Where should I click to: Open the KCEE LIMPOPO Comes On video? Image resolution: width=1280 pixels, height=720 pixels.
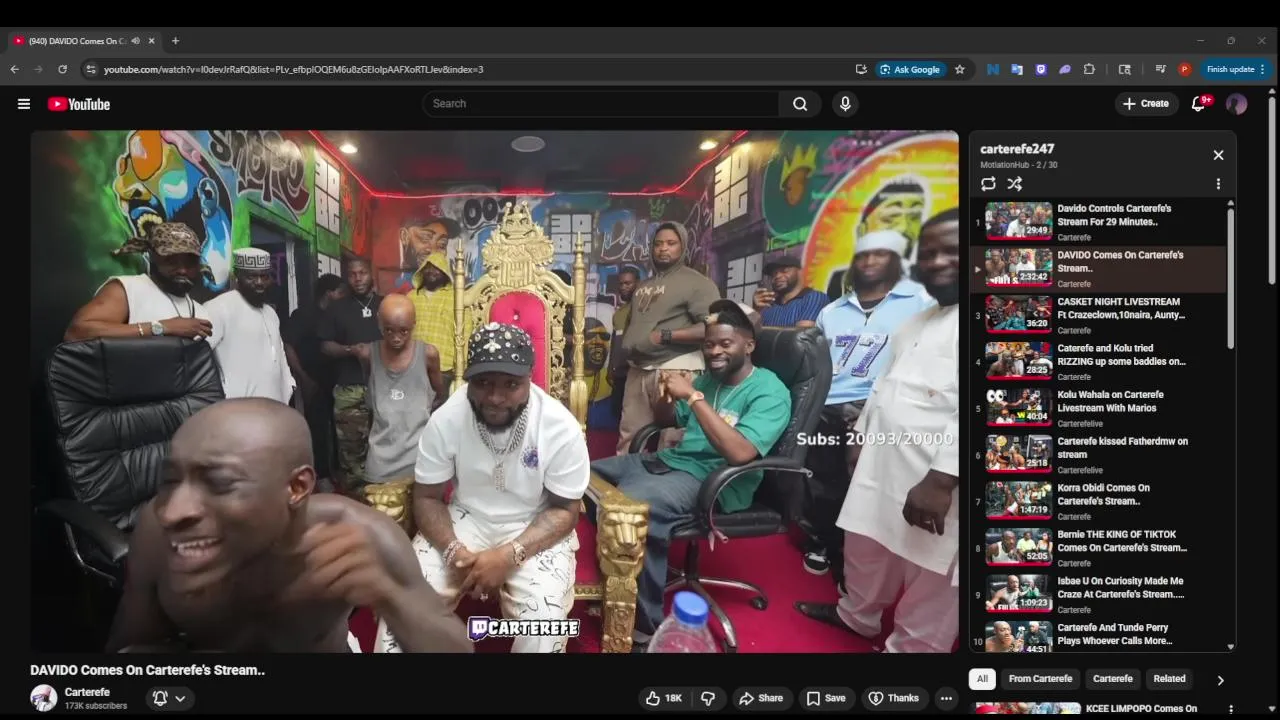pyautogui.click(x=1141, y=709)
